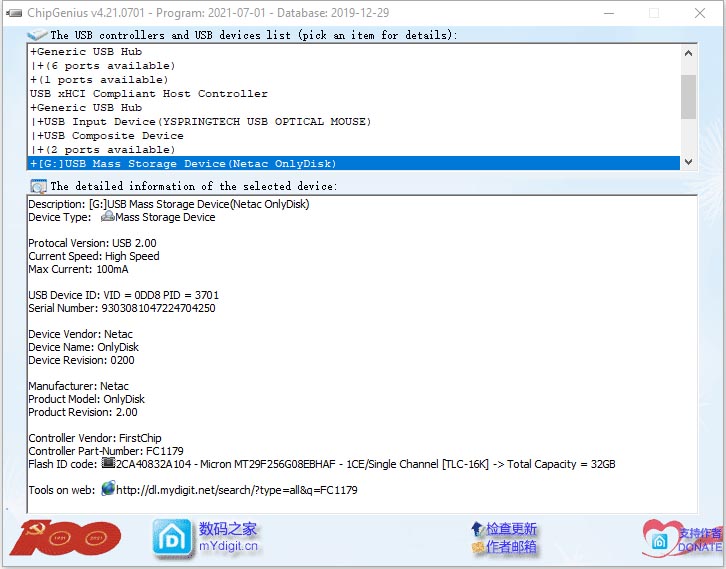
Task: Minimize the ChipGenius window
Action: tap(609, 13)
